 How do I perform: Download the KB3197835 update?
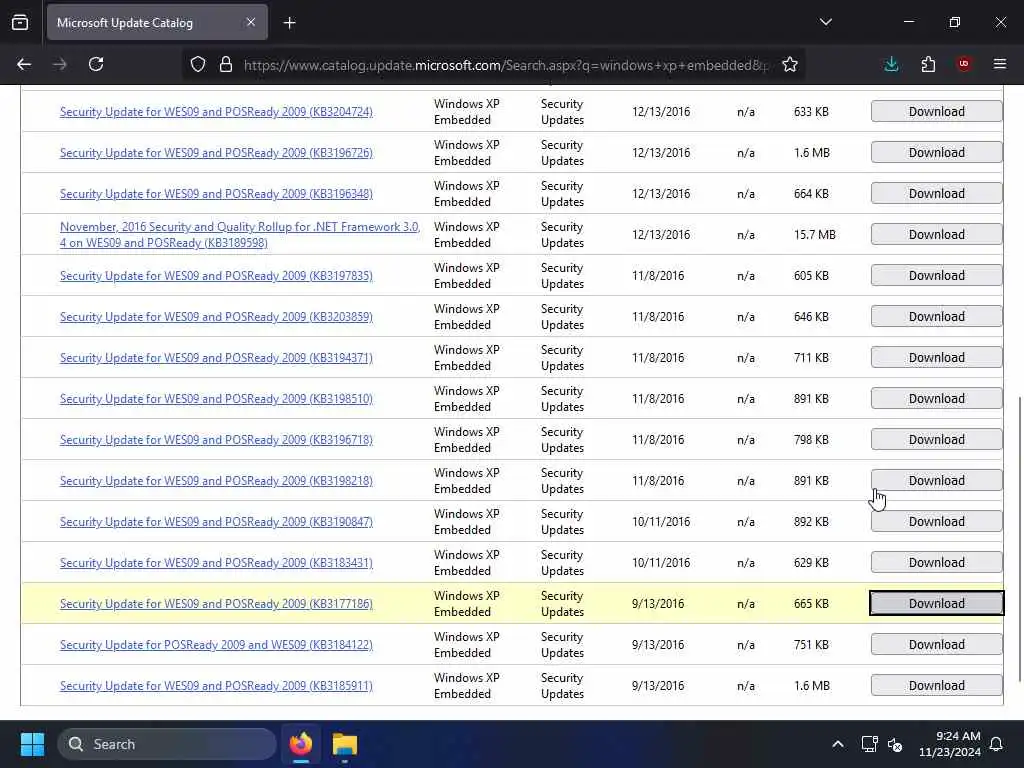point(936,276)
